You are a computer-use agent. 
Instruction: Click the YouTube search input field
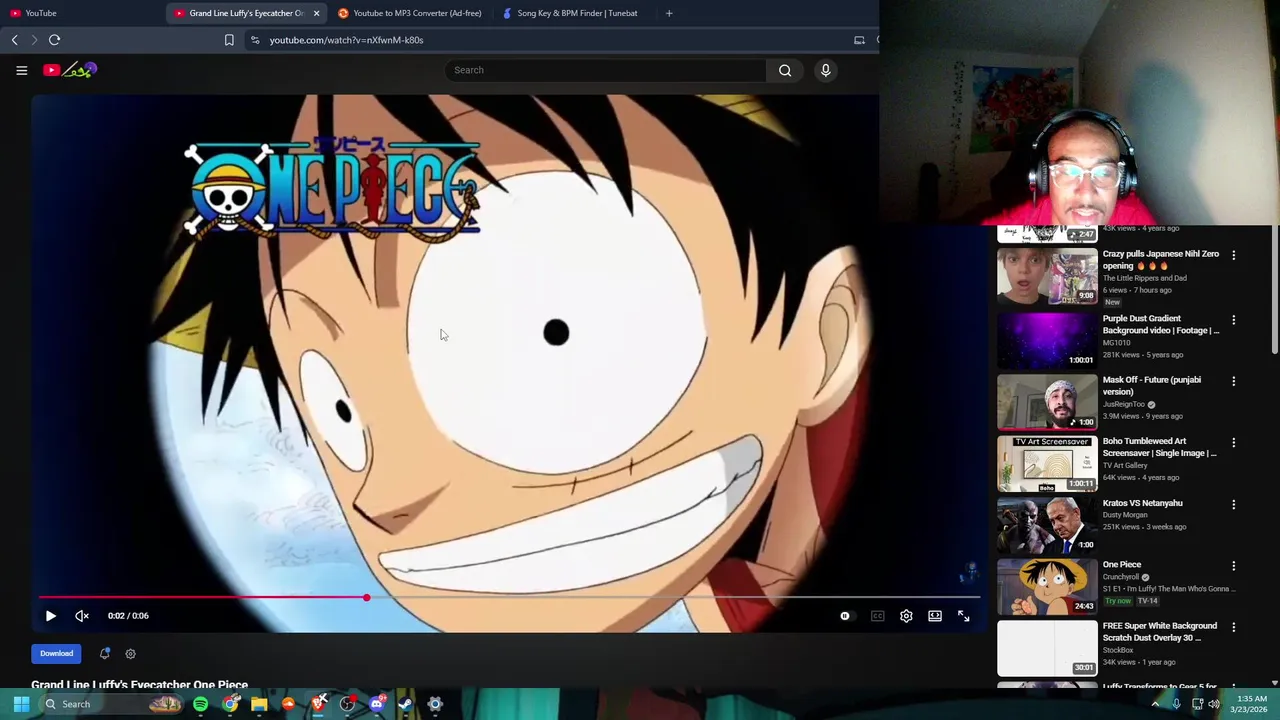[x=606, y=70]
